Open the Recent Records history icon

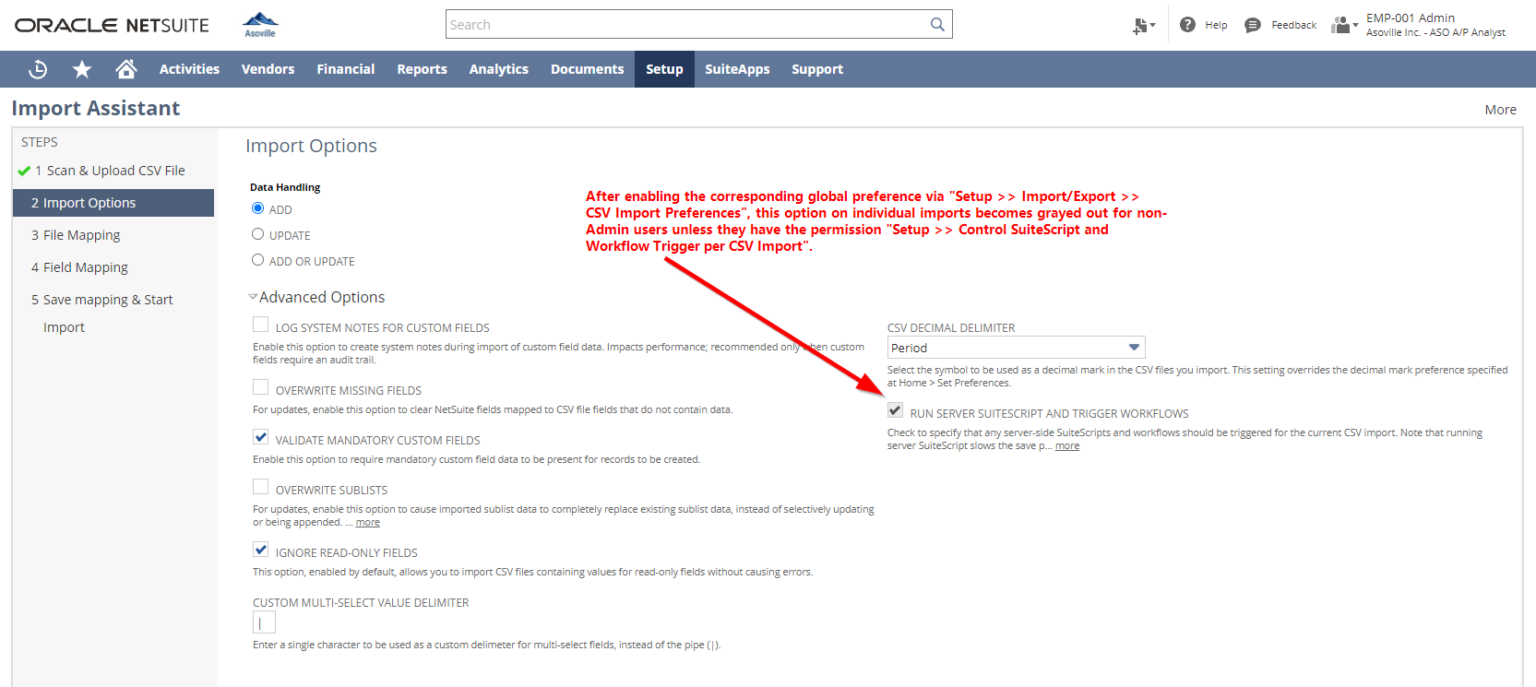tap(38, 68)
